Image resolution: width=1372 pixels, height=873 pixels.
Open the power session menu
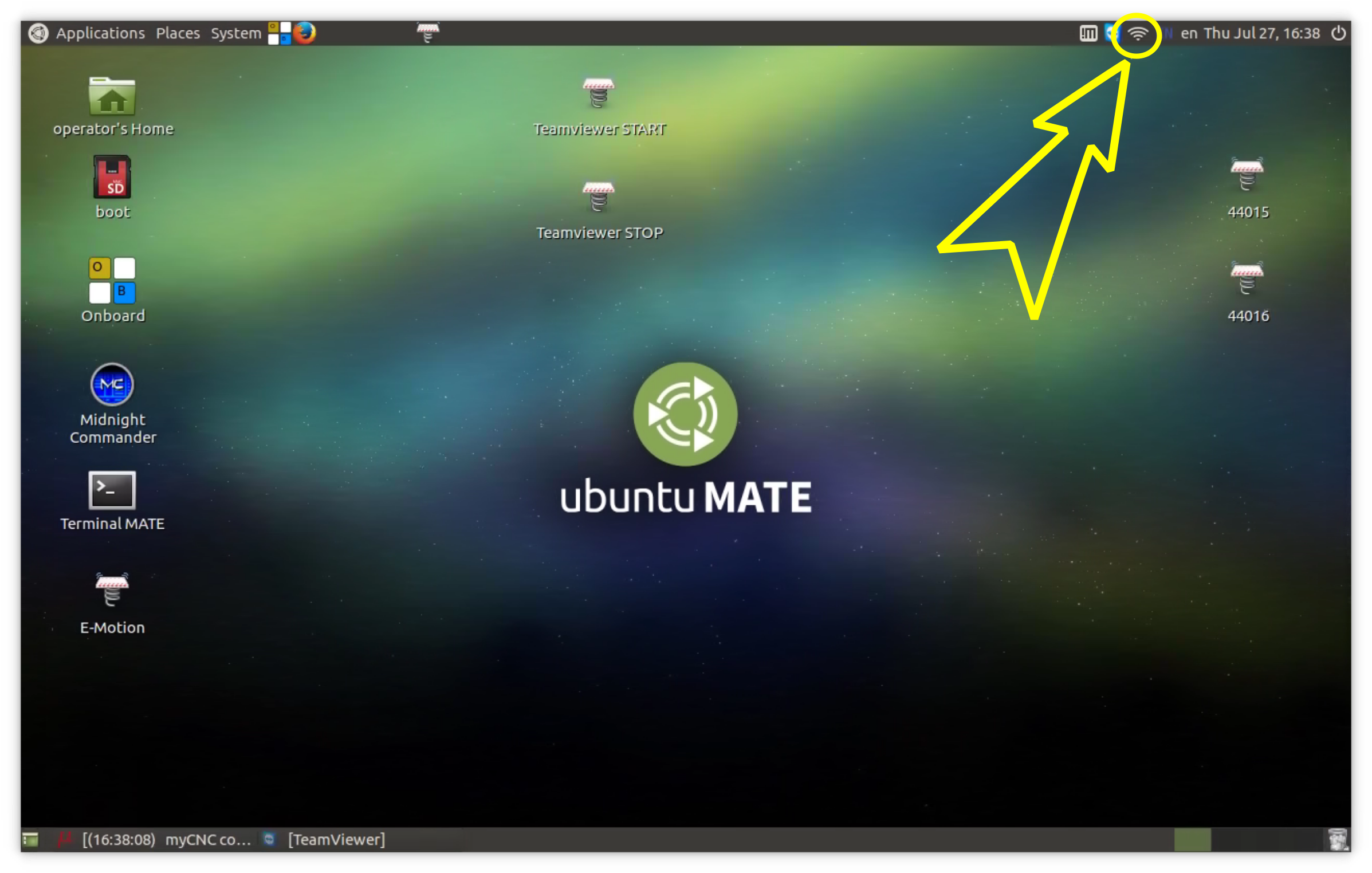tap(1338, 33)
